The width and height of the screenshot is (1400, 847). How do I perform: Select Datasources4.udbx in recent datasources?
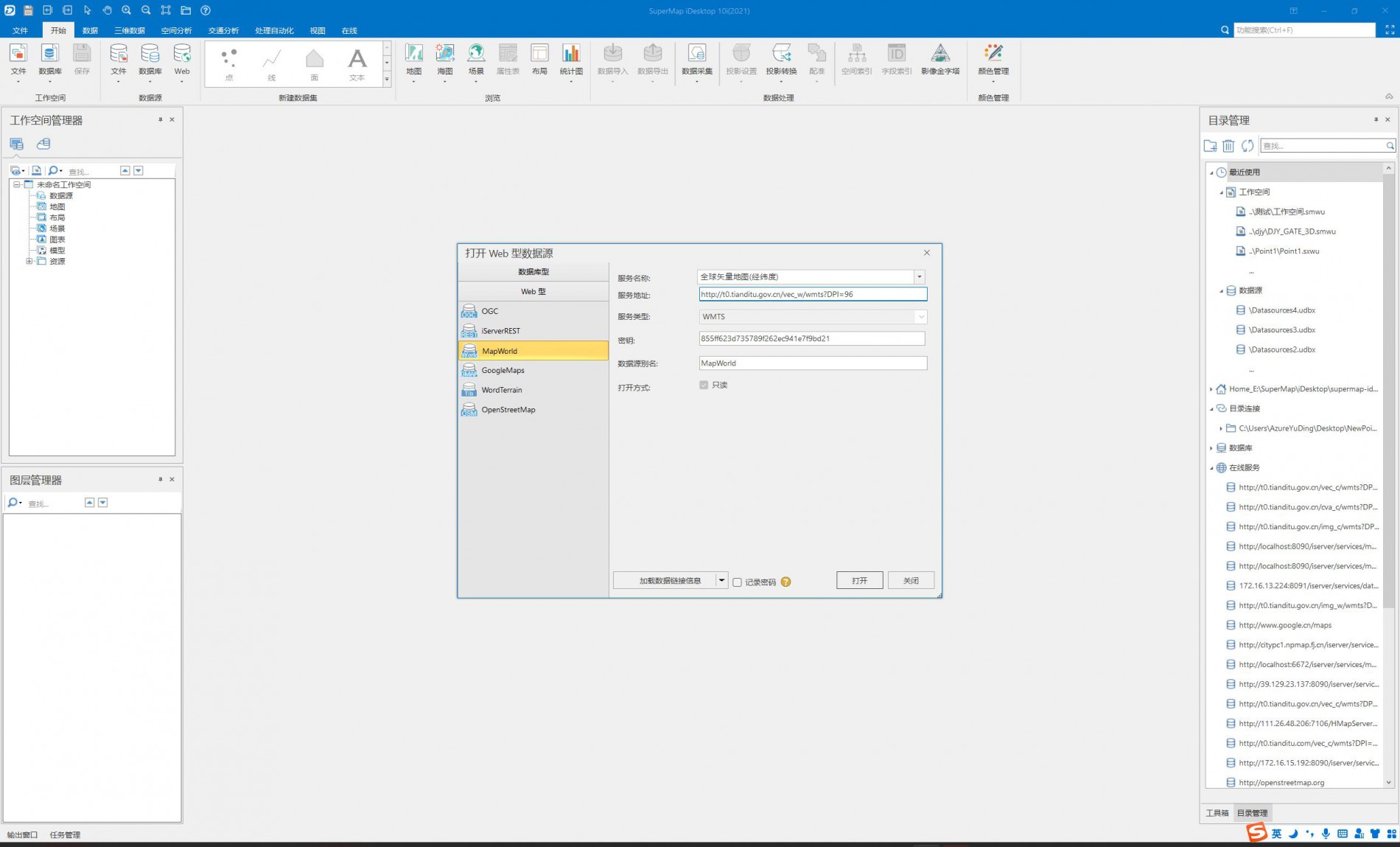[1281, 310]
